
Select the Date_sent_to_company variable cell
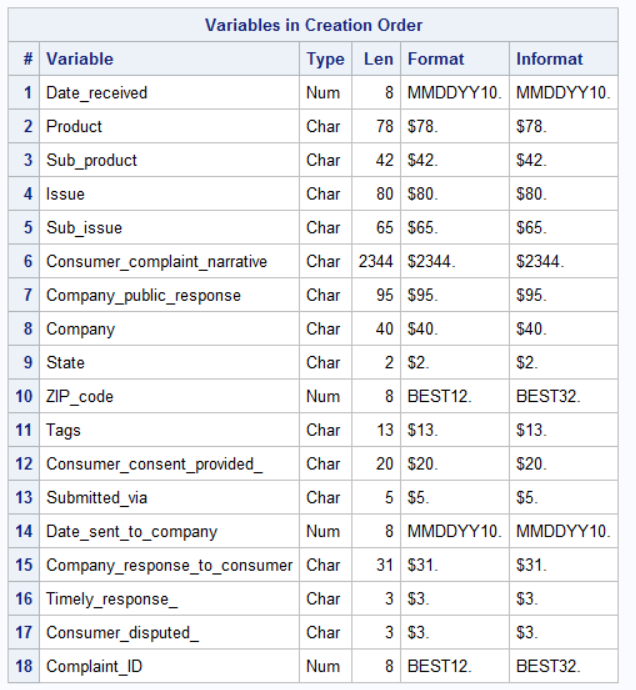(x=131, y=531)
